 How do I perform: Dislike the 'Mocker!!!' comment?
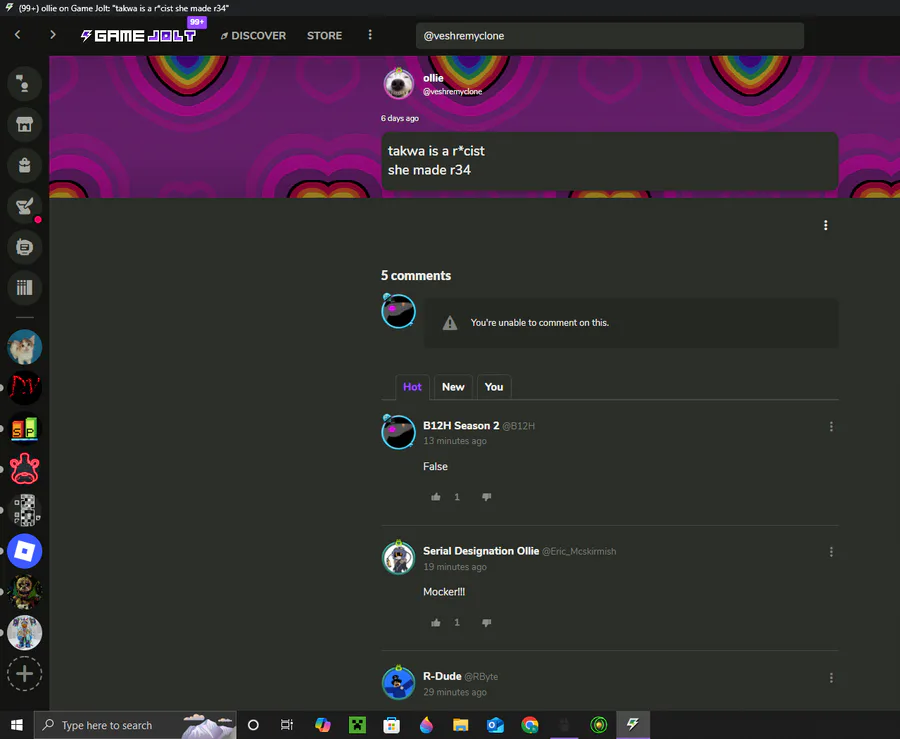point(486,623)
